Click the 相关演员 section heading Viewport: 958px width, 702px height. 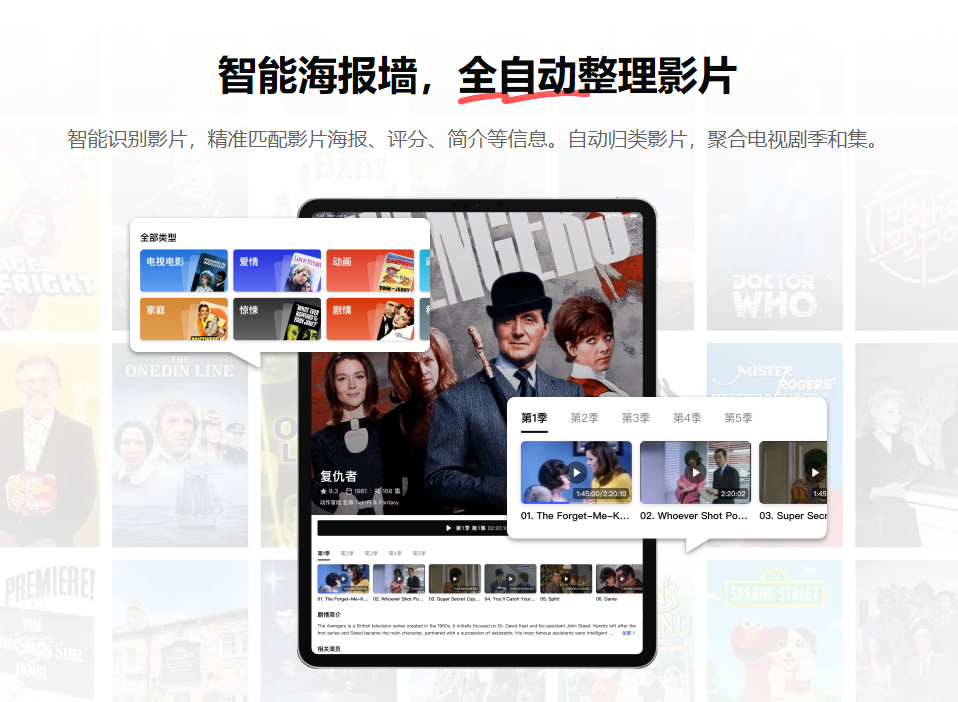click(329, 649)
